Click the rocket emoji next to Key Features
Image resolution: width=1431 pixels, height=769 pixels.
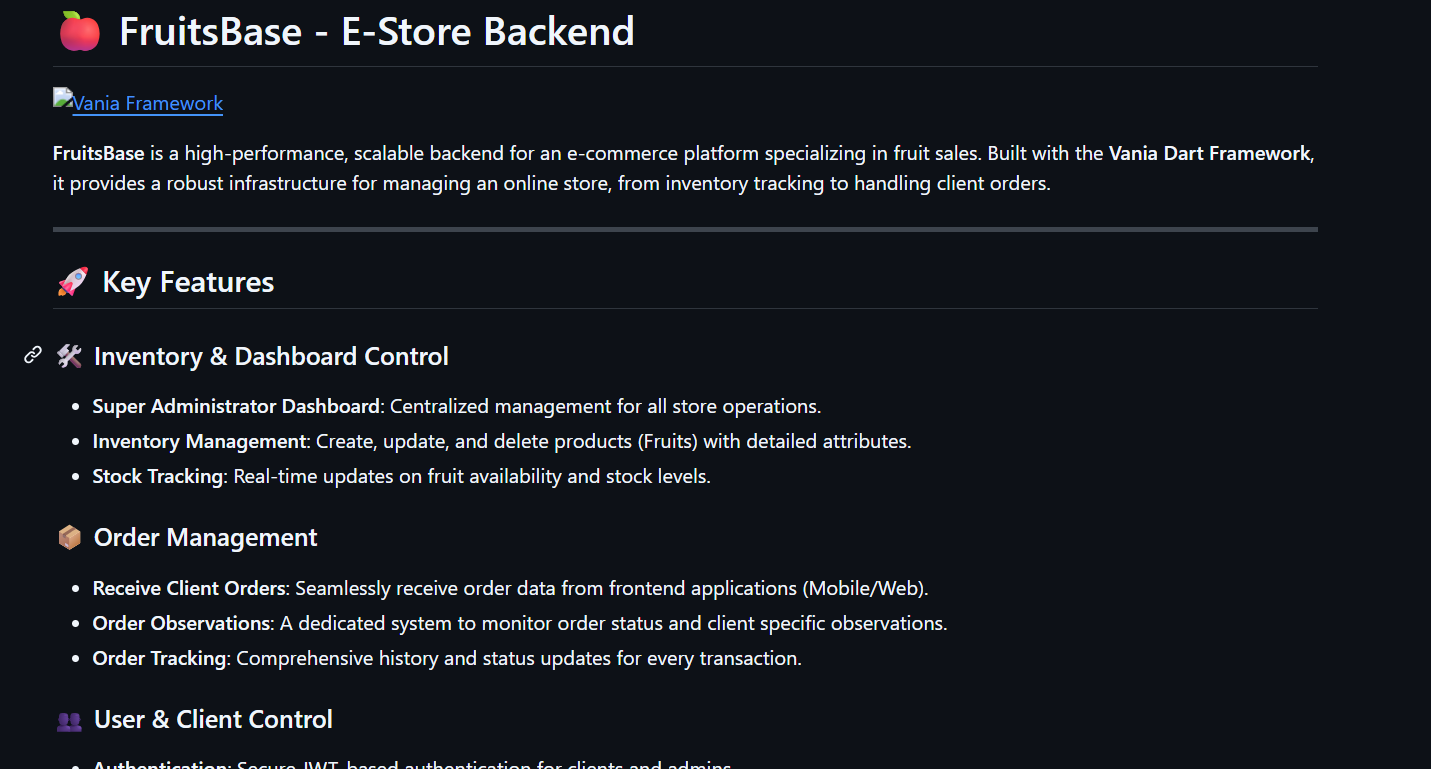tap(72, 282)
